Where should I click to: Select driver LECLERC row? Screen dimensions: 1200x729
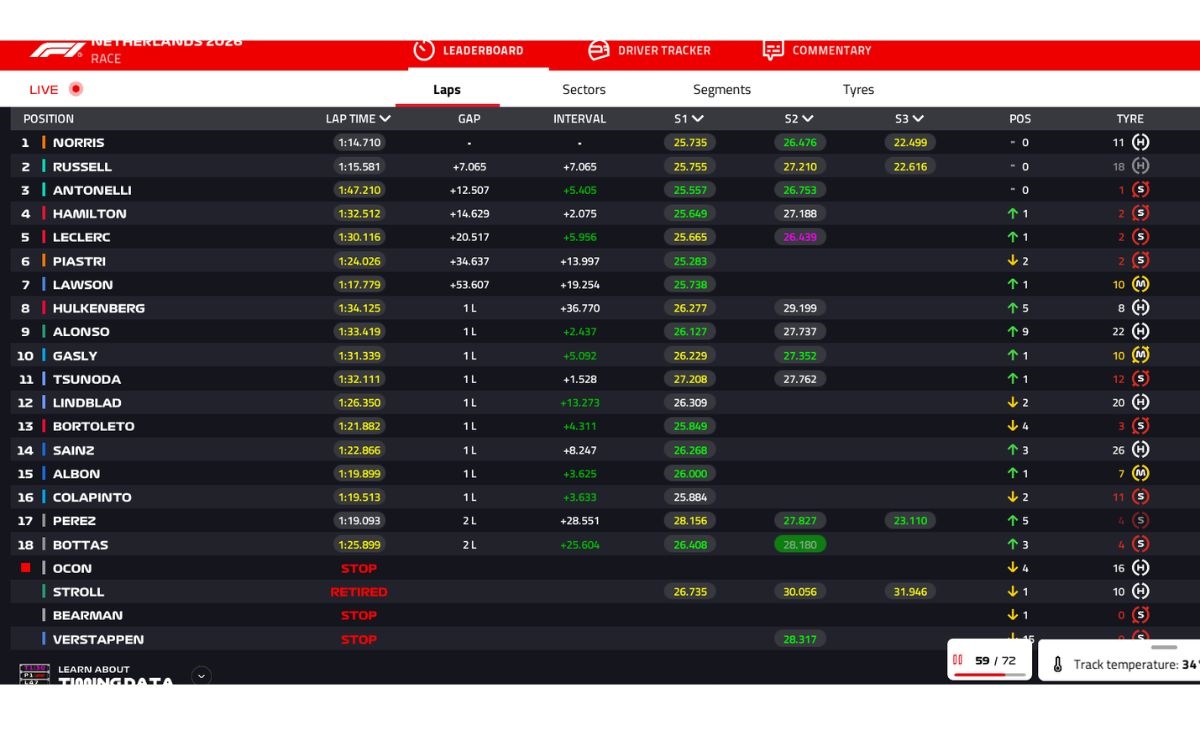tap(605, 237)
